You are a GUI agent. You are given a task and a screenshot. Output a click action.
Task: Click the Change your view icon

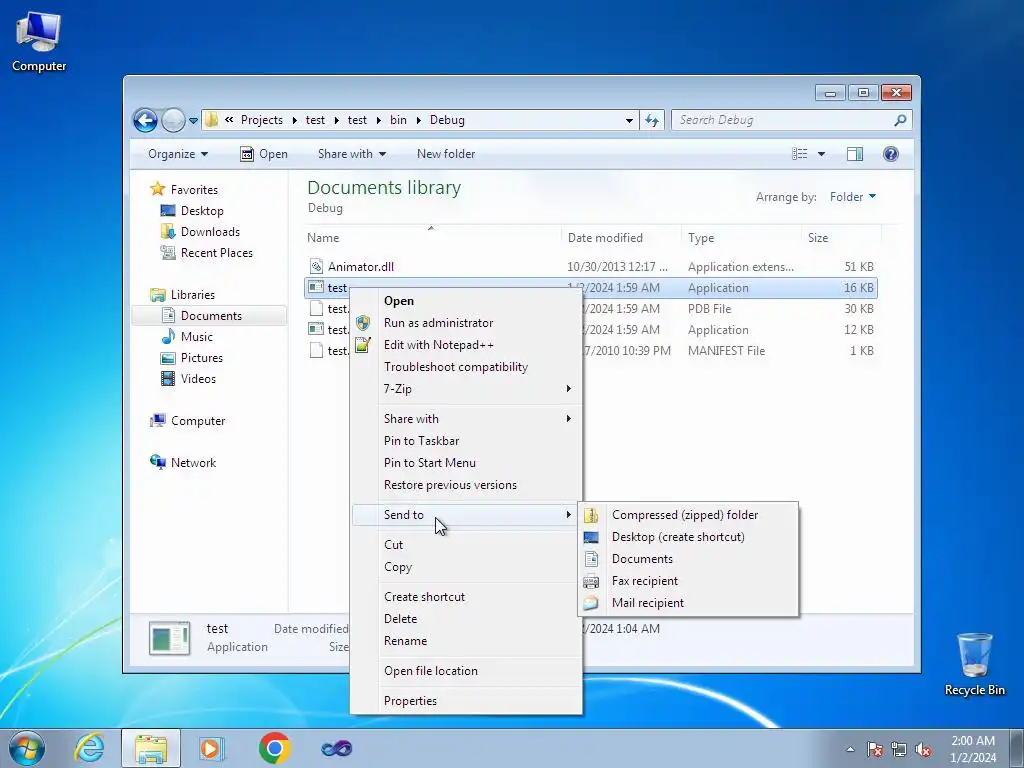point(799,154)
